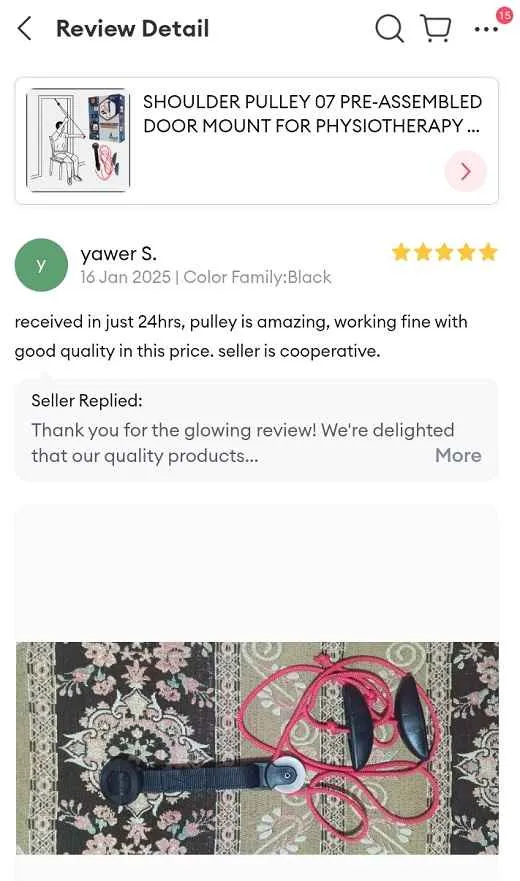Tap the blank area above the review photo

click(257, 573)
